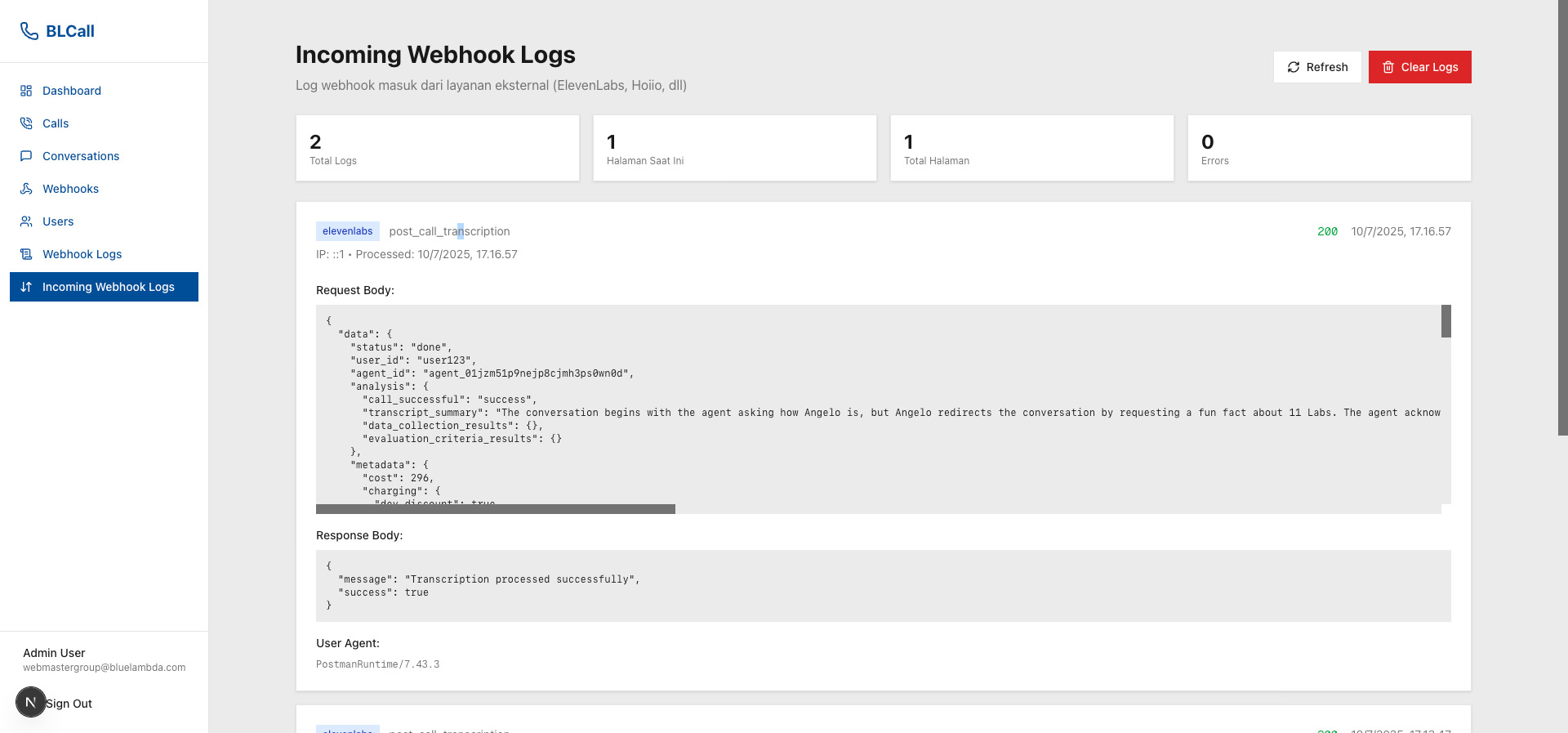Go to the Conversations page
Screen dimensions: 1568x733
tap(81, 156)
